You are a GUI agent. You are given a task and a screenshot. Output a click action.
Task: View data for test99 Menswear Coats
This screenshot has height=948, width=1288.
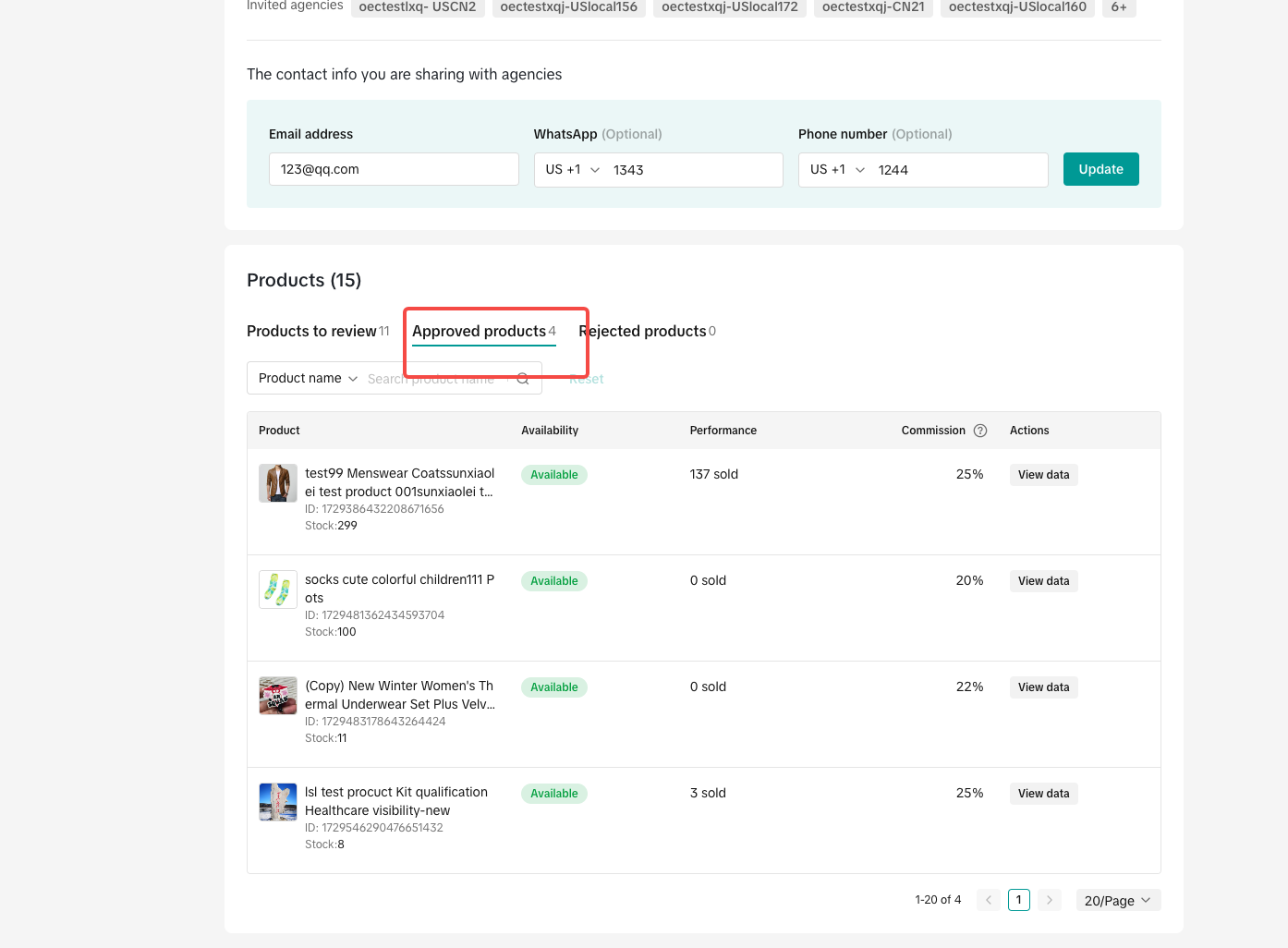coord(1043,475)
